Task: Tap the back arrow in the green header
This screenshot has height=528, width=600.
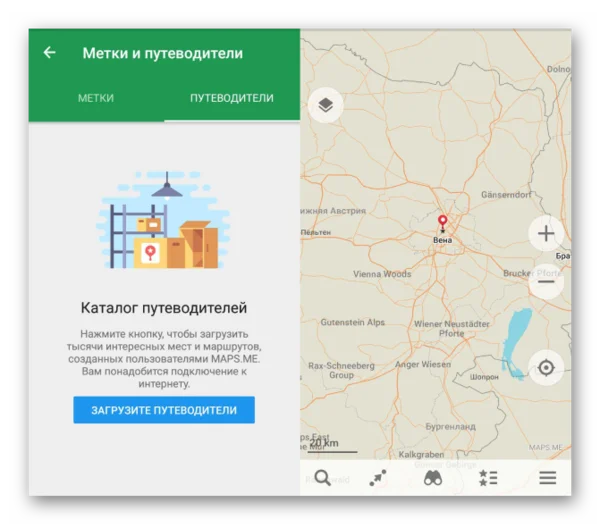Action: pos(49,53)
